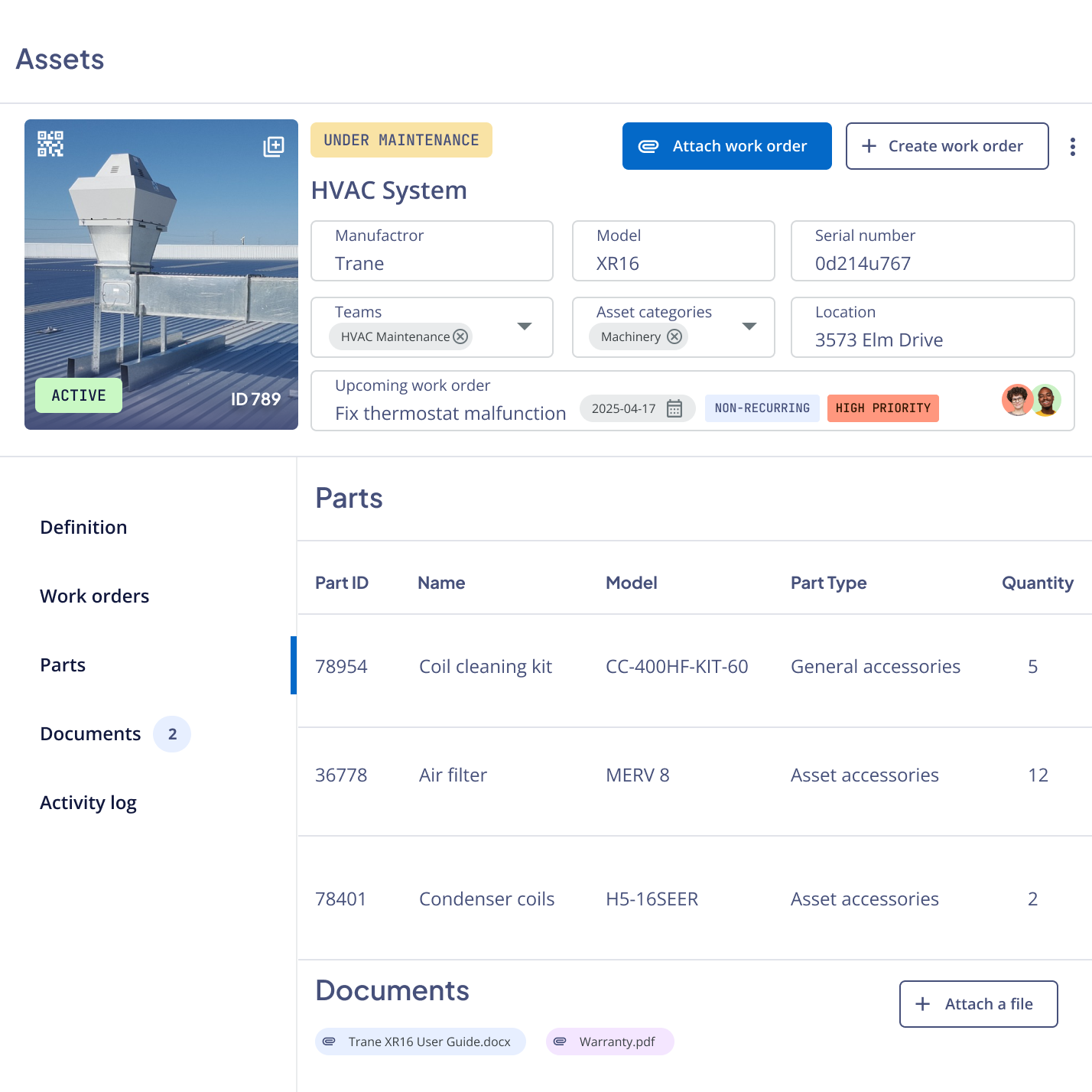This screenshot has width=1092, height=1092.
Task: Expand the Asset categories dropdown
Action: click(x=749, y=327)
